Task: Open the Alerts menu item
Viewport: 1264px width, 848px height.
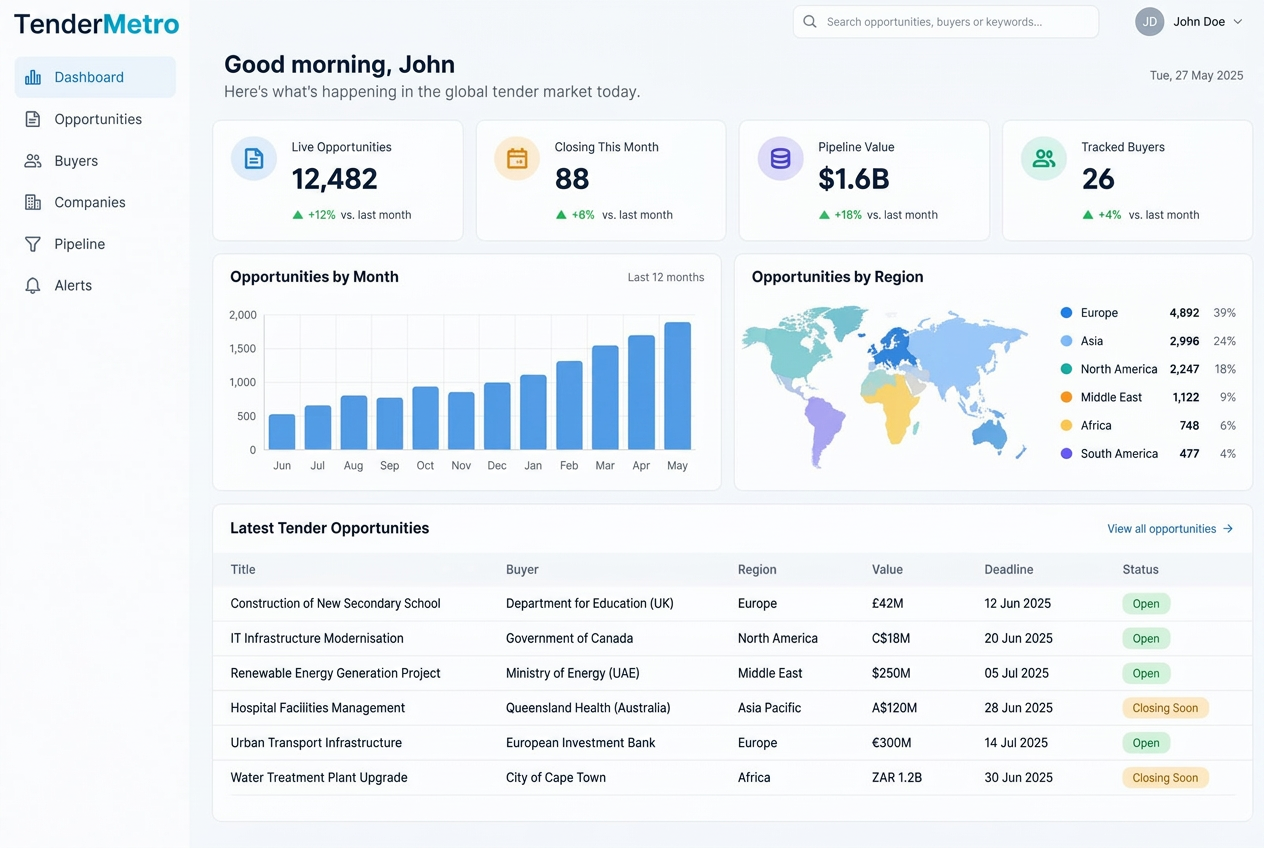Action: tap(95, 286)
